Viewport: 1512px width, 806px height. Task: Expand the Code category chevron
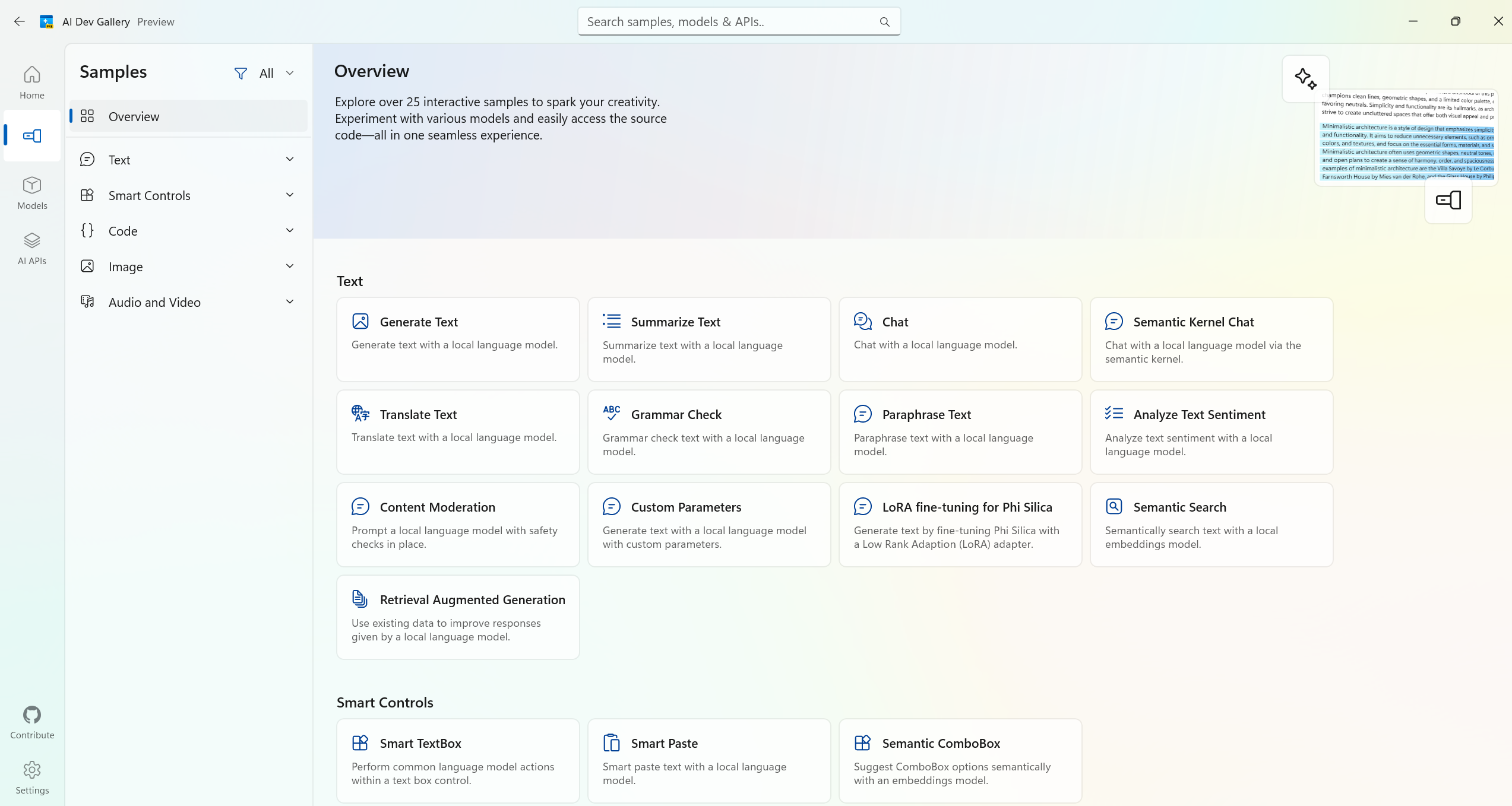click(290, 230)
